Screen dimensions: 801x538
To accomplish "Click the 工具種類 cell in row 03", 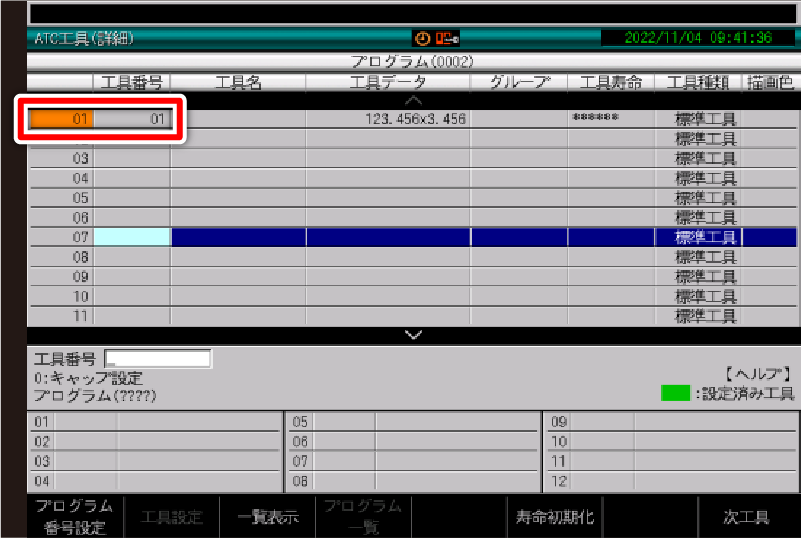I will 705,159.
